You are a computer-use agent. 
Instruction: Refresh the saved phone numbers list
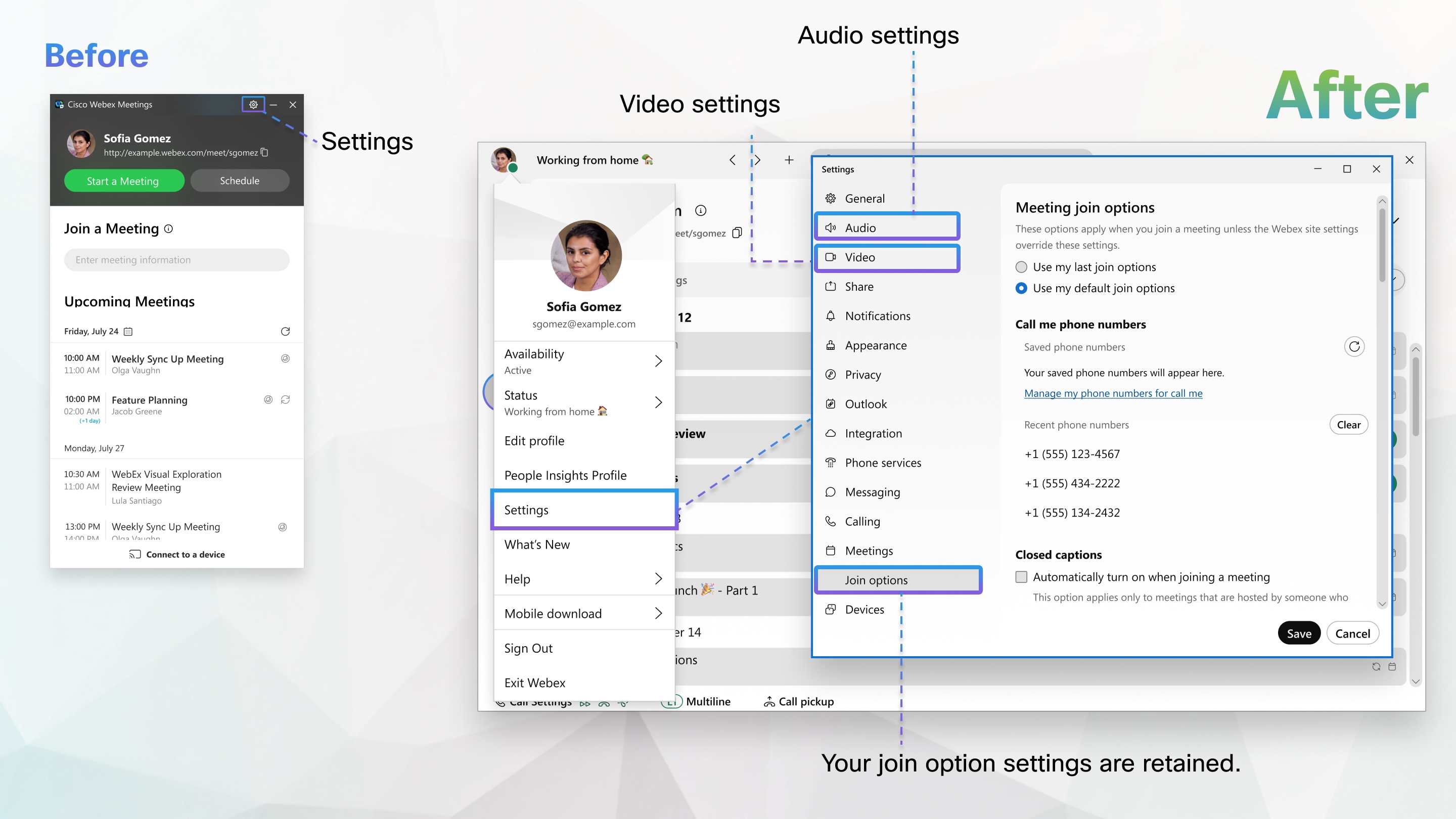pos(1354,346)
